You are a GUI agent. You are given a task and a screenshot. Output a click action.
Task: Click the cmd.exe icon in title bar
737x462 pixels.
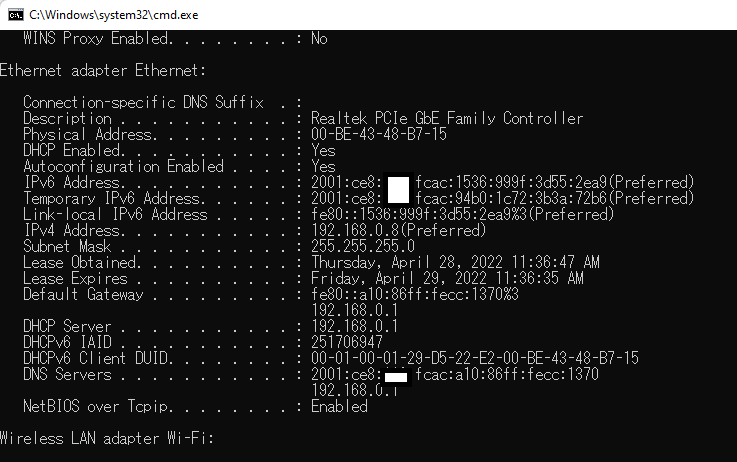16,15
